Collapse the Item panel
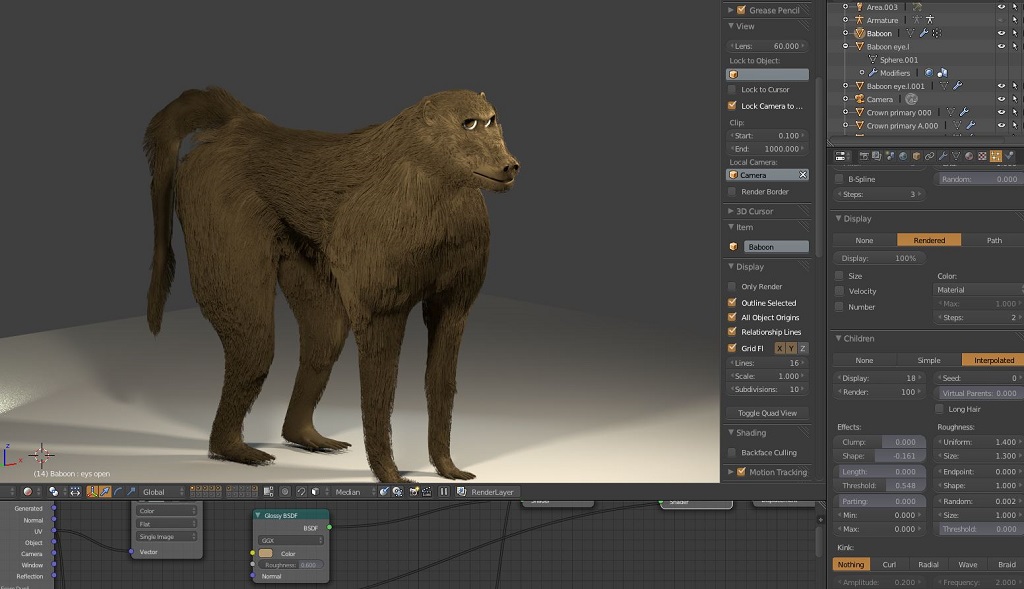This screenshot has height=589, width=1024. point(731,227)
